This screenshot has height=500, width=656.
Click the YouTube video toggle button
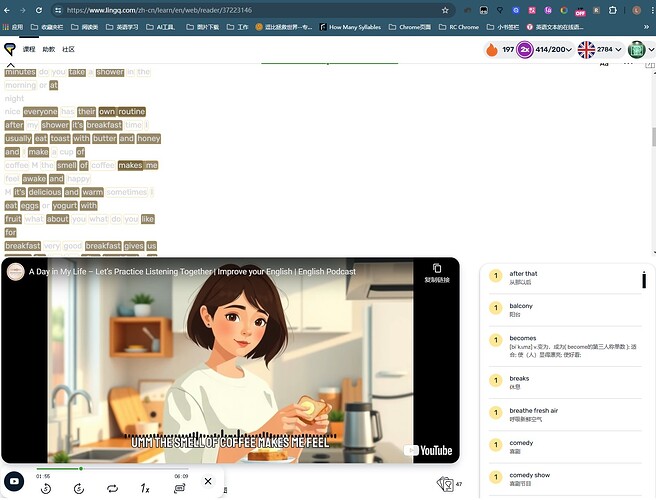14,481
